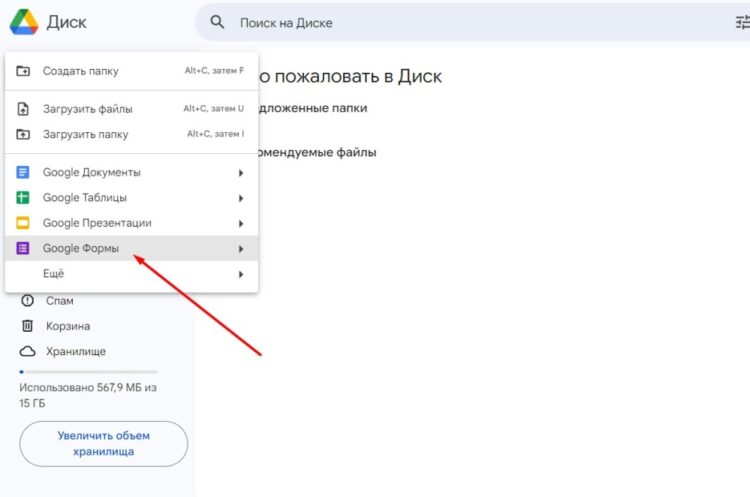750x497 pixels.
Task: Expand Google Таблицы submenu arrow
Action: tap(241, 198)
